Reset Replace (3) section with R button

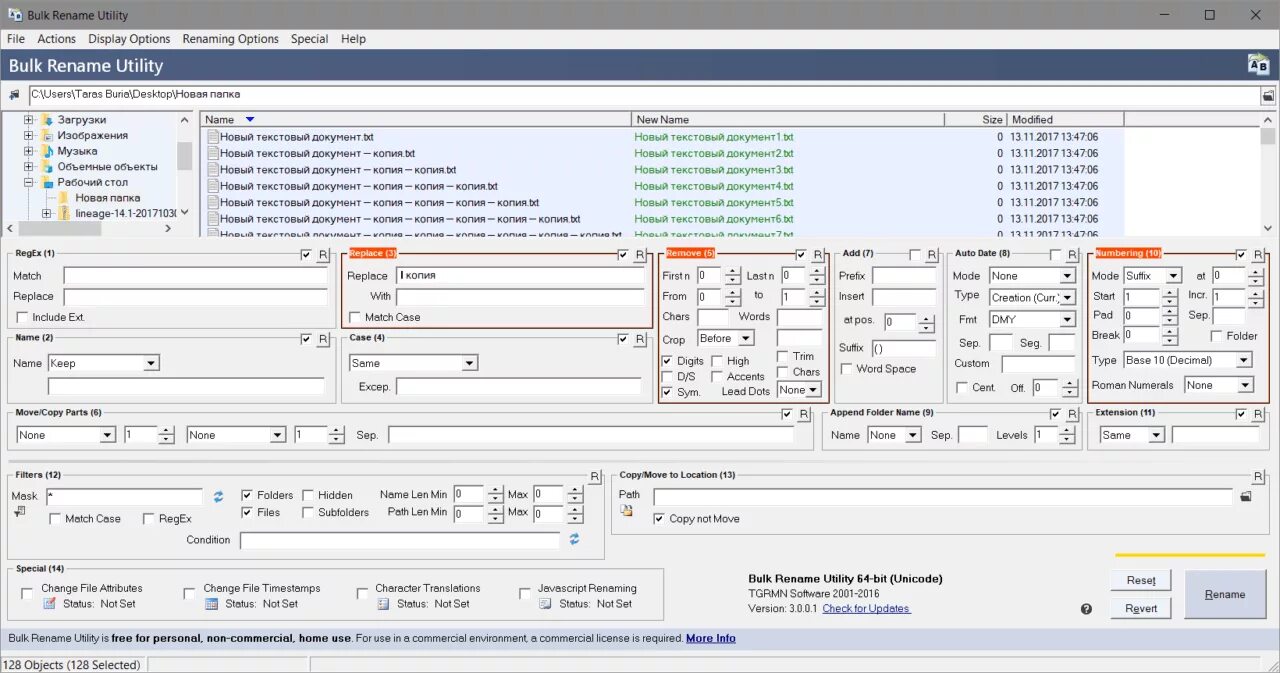tap(640, 255)
